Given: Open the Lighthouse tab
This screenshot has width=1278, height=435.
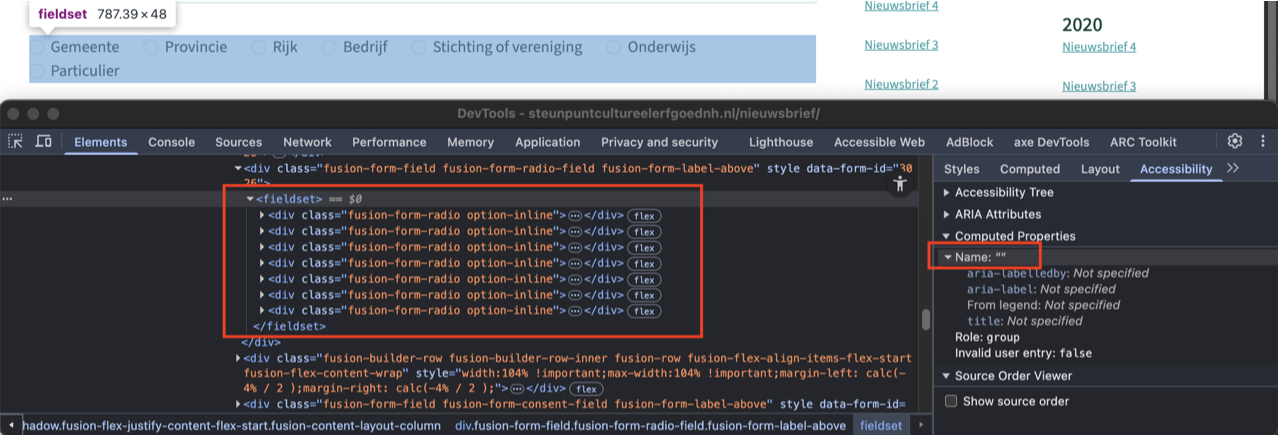Looking at the screenshot, I should pyautogui.click(x=780, y=142).
